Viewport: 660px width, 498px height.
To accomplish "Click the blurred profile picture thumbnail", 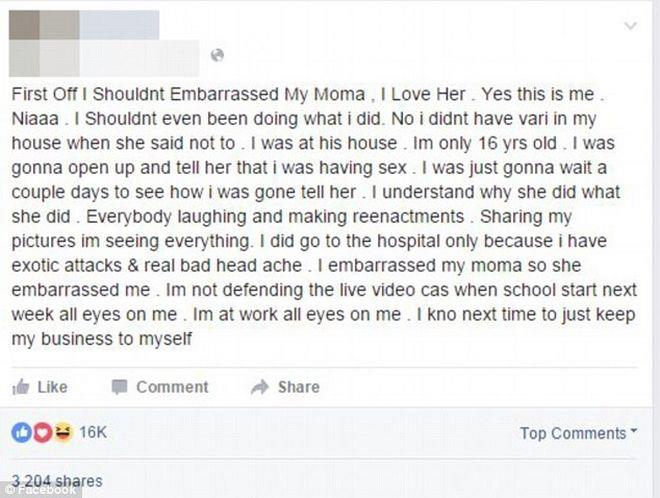I will (44, 43).
